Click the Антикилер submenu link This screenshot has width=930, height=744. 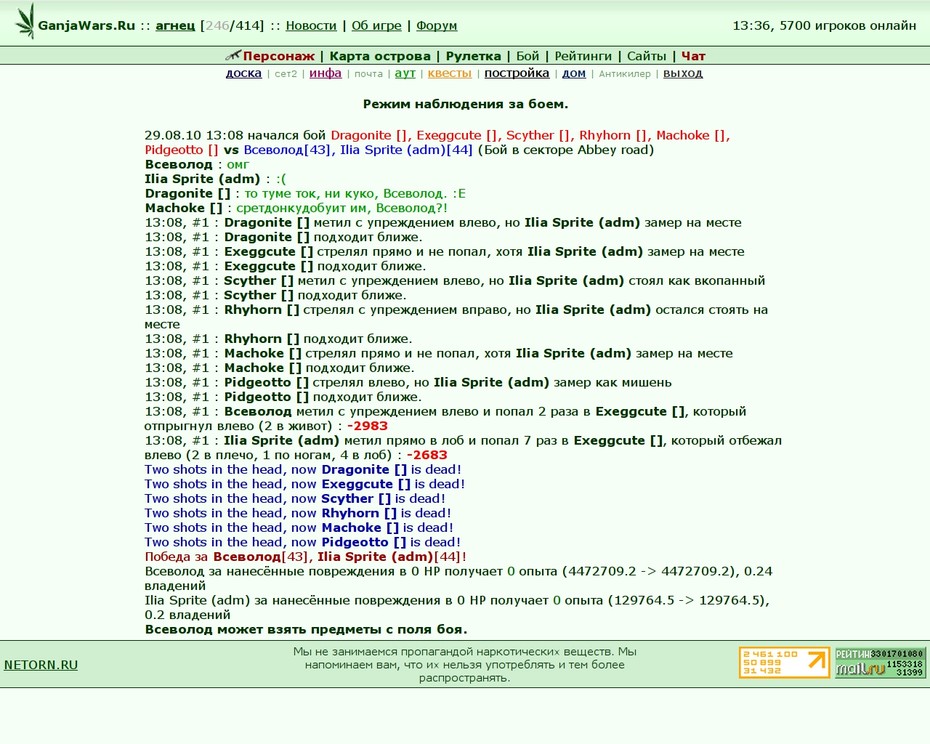pos(625,74)
